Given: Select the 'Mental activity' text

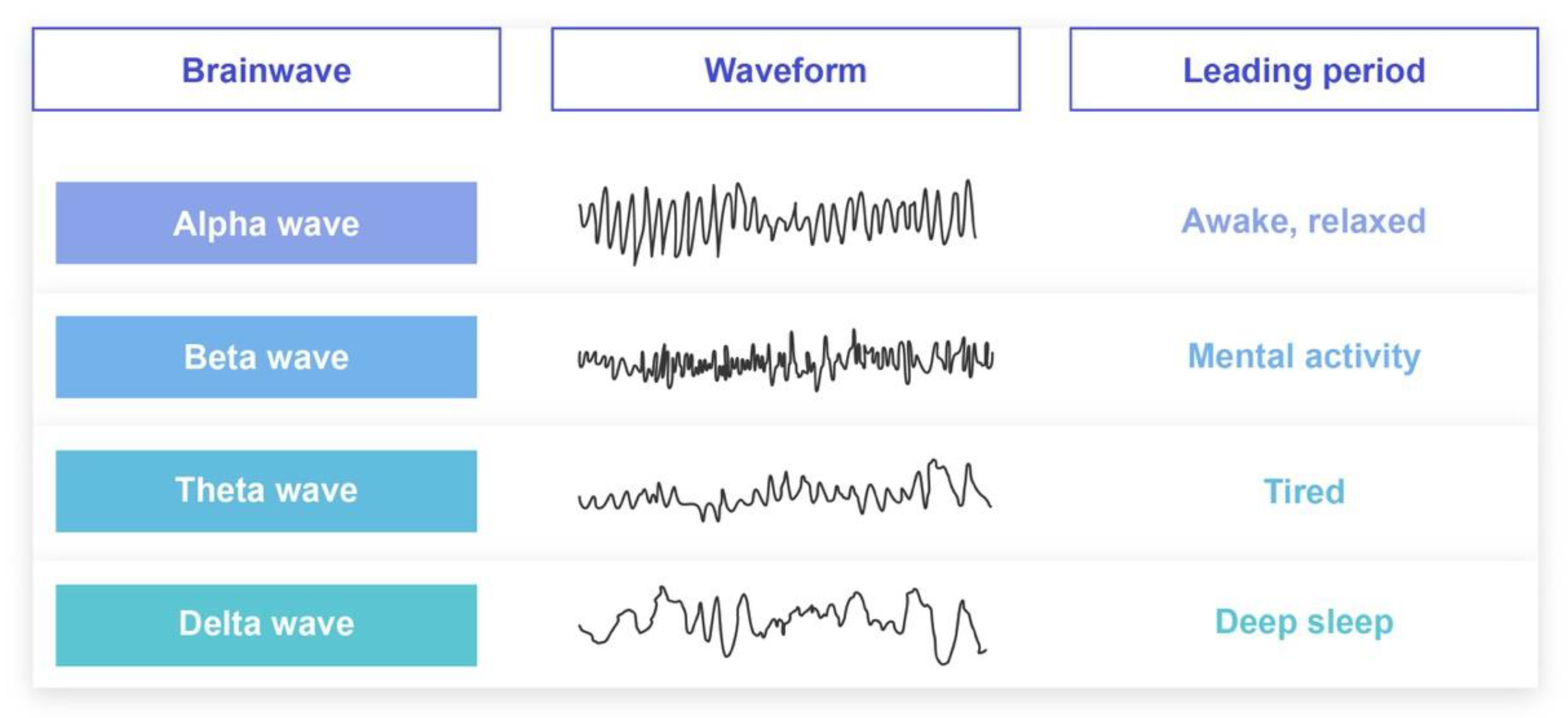Looking at the screenshot, I should coord(1303,356).
